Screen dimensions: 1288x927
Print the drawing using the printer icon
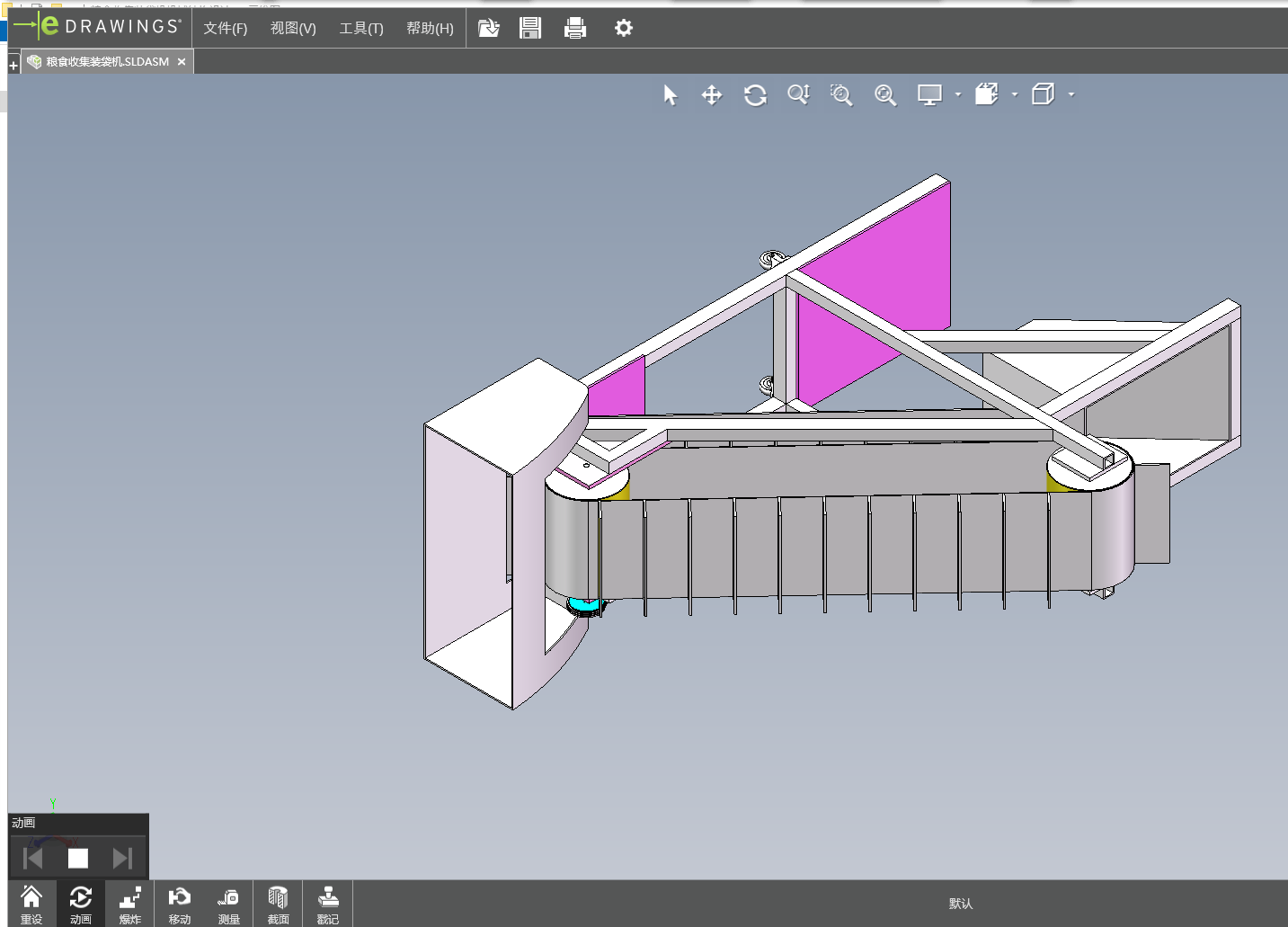tap(575, 28)
